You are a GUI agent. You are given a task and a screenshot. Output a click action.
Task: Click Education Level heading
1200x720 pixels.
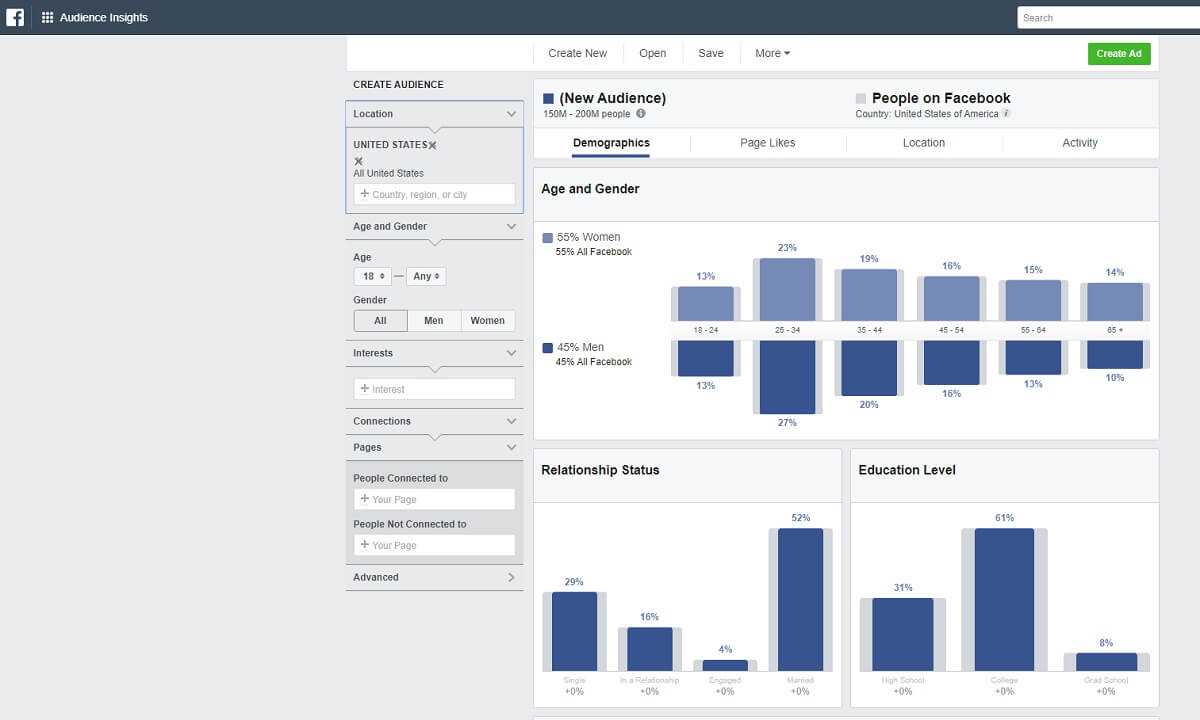tap(907, 470)
